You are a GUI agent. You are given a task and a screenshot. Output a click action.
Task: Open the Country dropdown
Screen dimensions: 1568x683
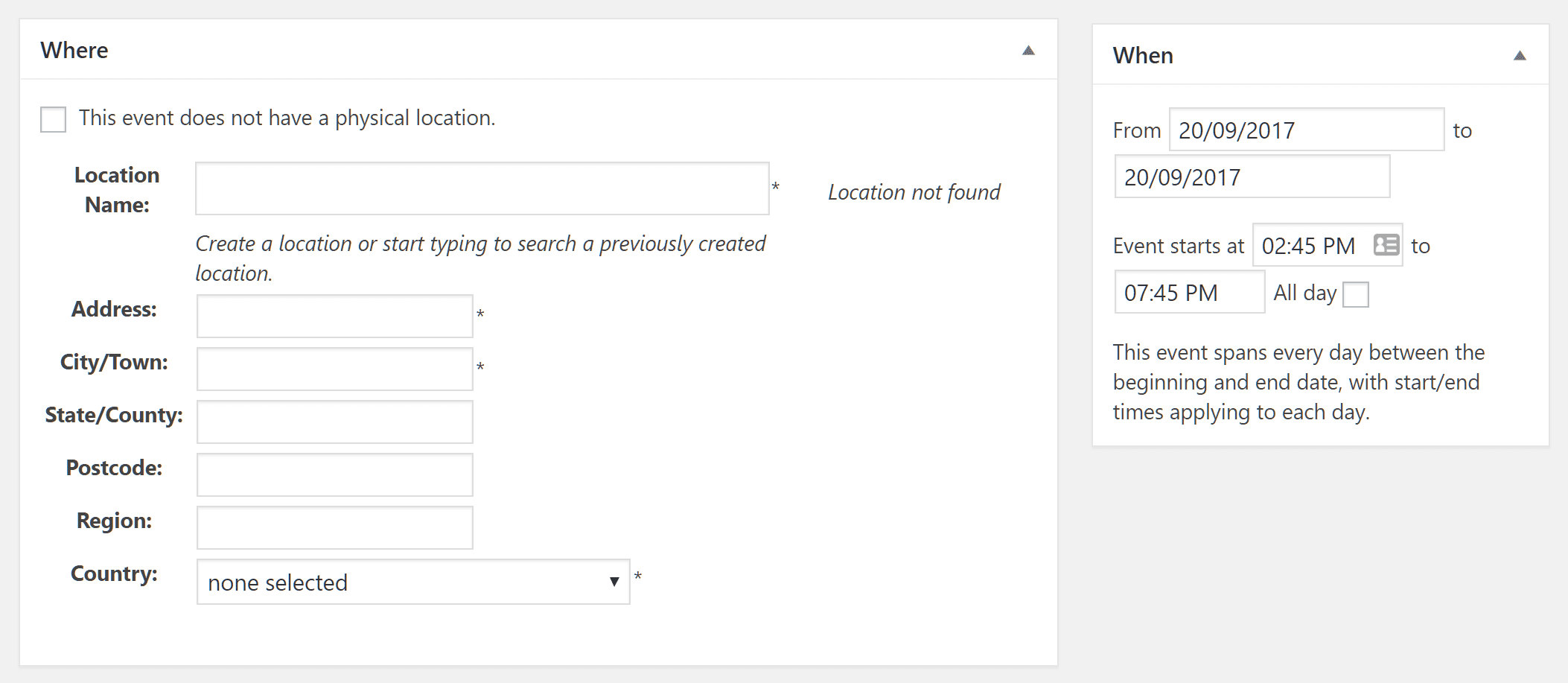click(413, 582)
